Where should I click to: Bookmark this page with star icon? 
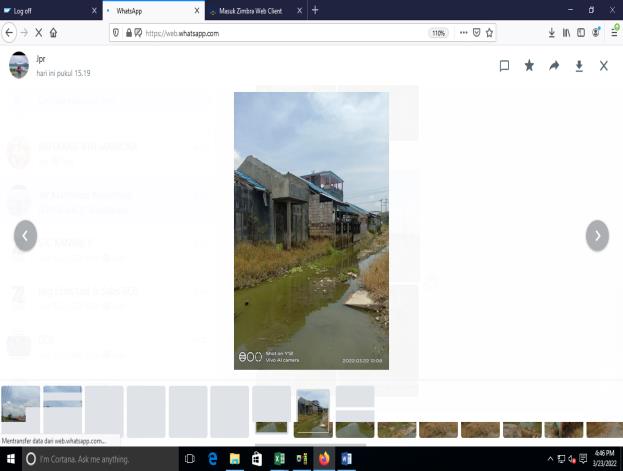click(490, 33)
